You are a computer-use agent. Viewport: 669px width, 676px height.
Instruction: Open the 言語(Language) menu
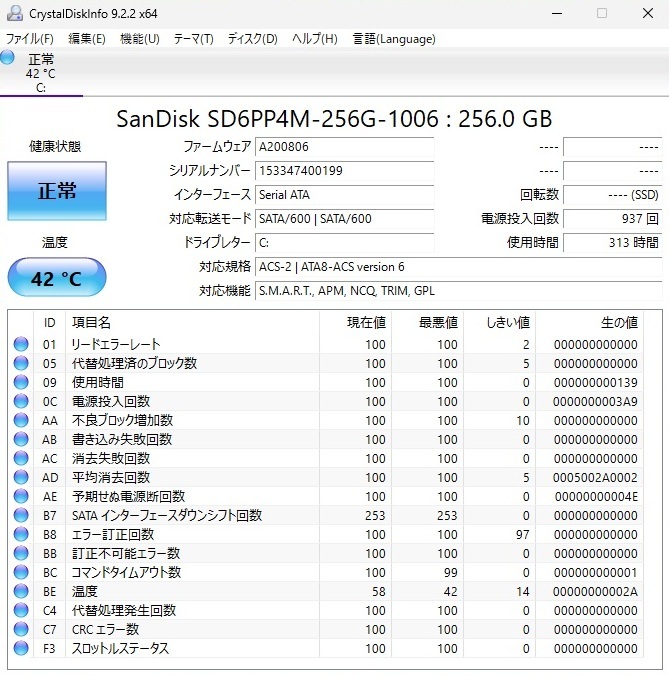394,39
